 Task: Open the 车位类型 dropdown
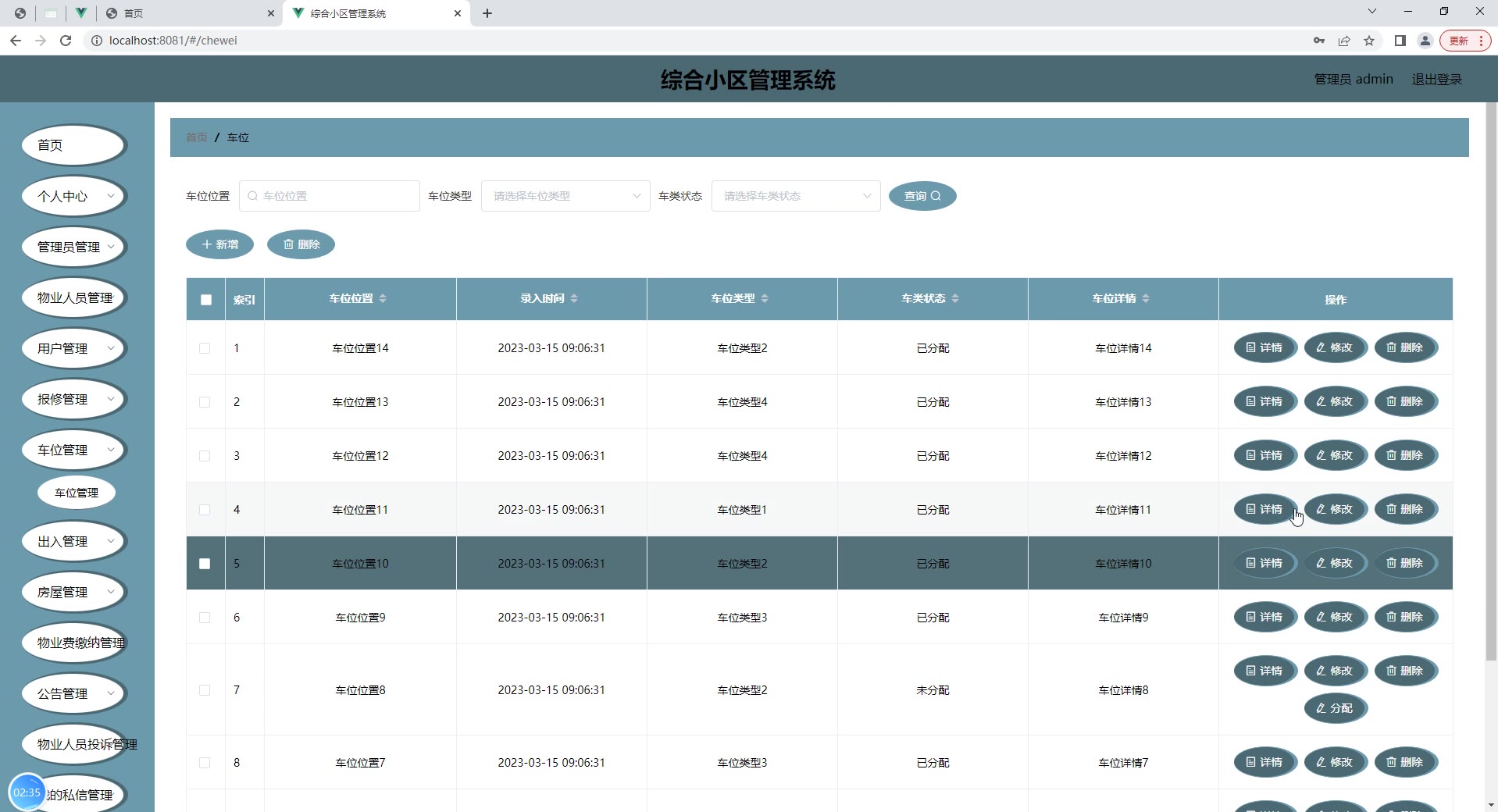tap(565, 196)
